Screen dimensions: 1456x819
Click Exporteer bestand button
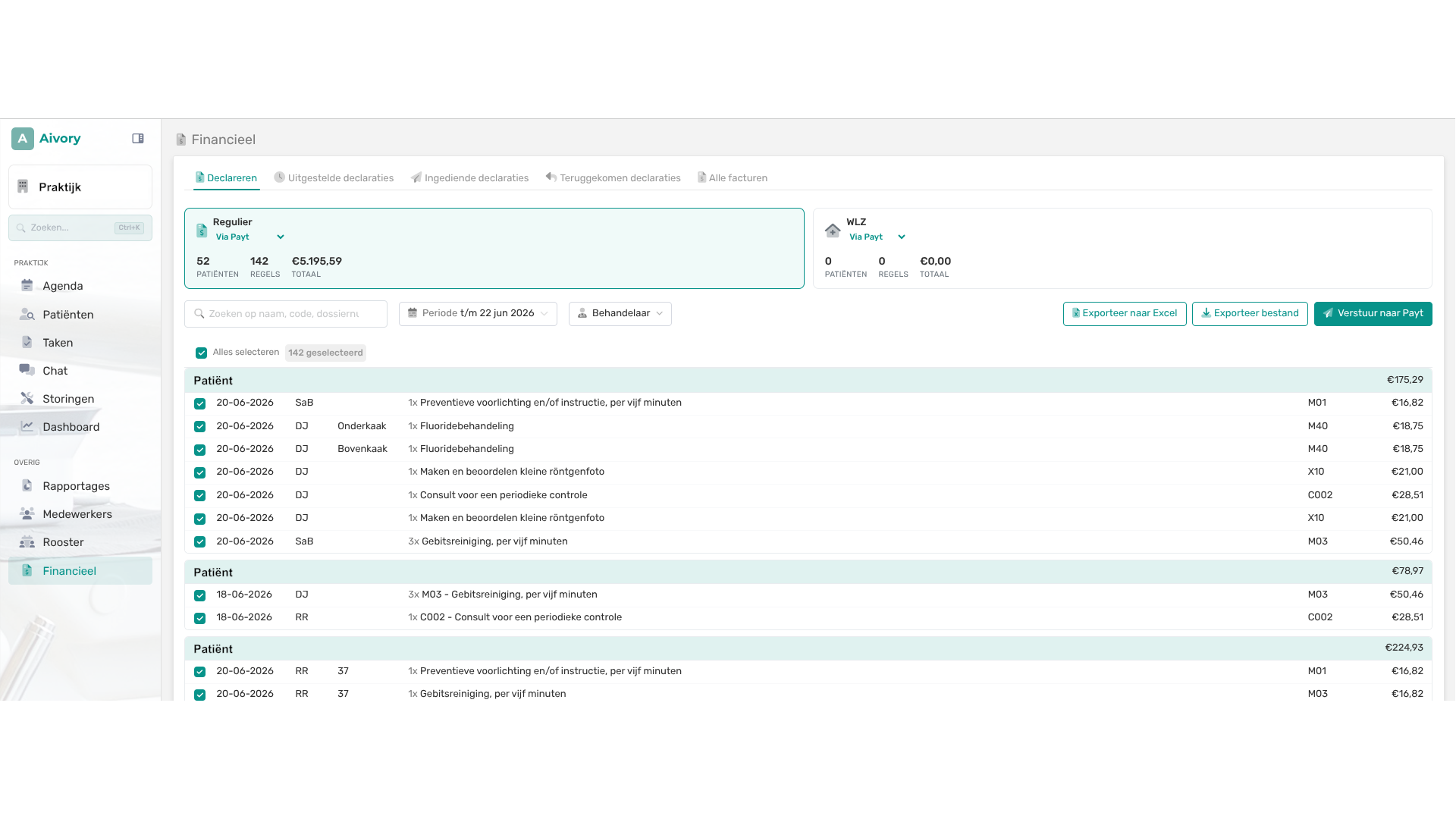click(x=1250, y=313)
